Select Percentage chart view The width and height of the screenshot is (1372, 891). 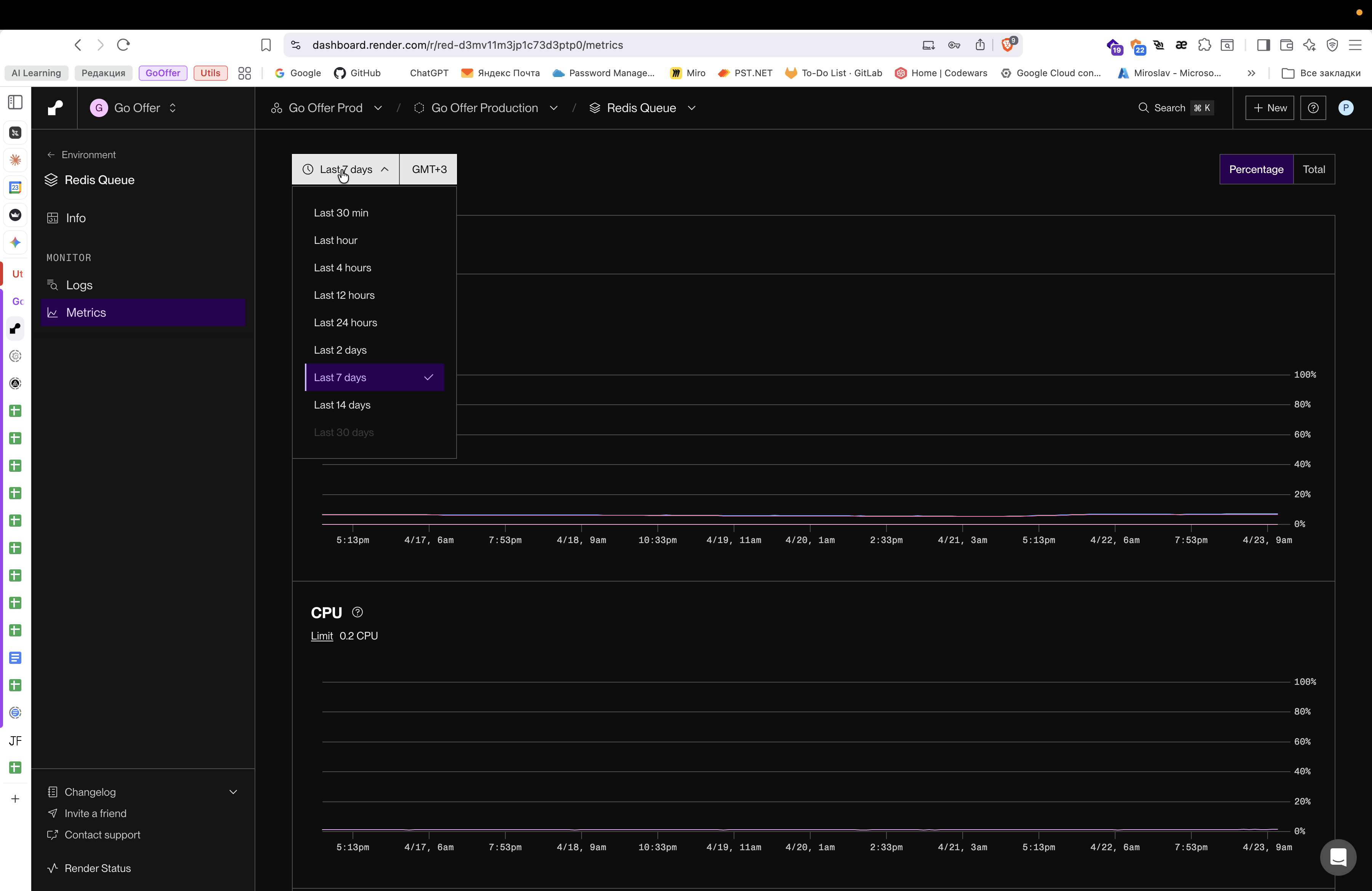click(x=1256, y=170)
